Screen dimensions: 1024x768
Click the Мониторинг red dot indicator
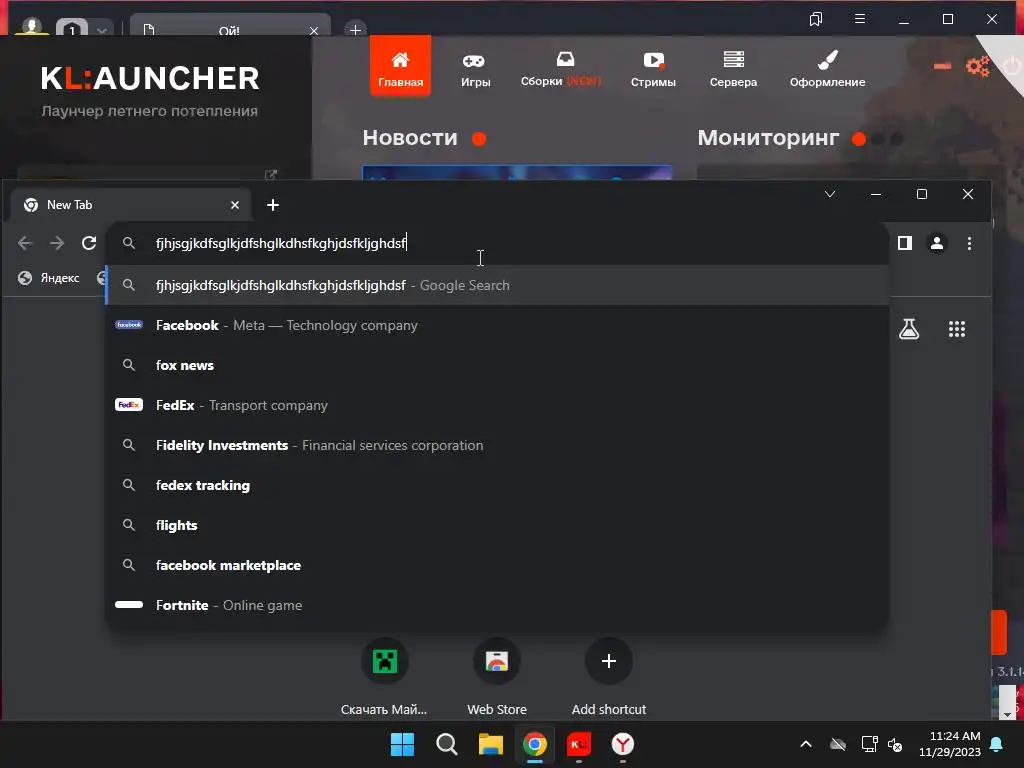coord(859,138)
